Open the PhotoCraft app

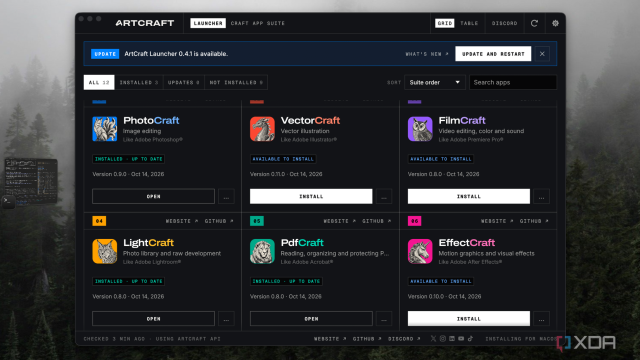coord(153,196)
